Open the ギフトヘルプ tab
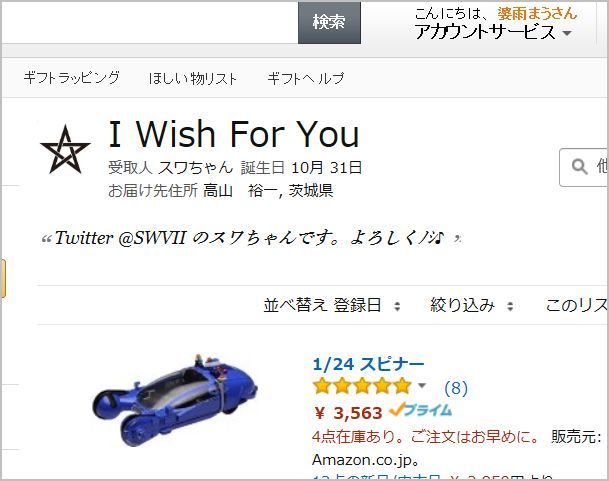609x481 pixels. [306, 78]
